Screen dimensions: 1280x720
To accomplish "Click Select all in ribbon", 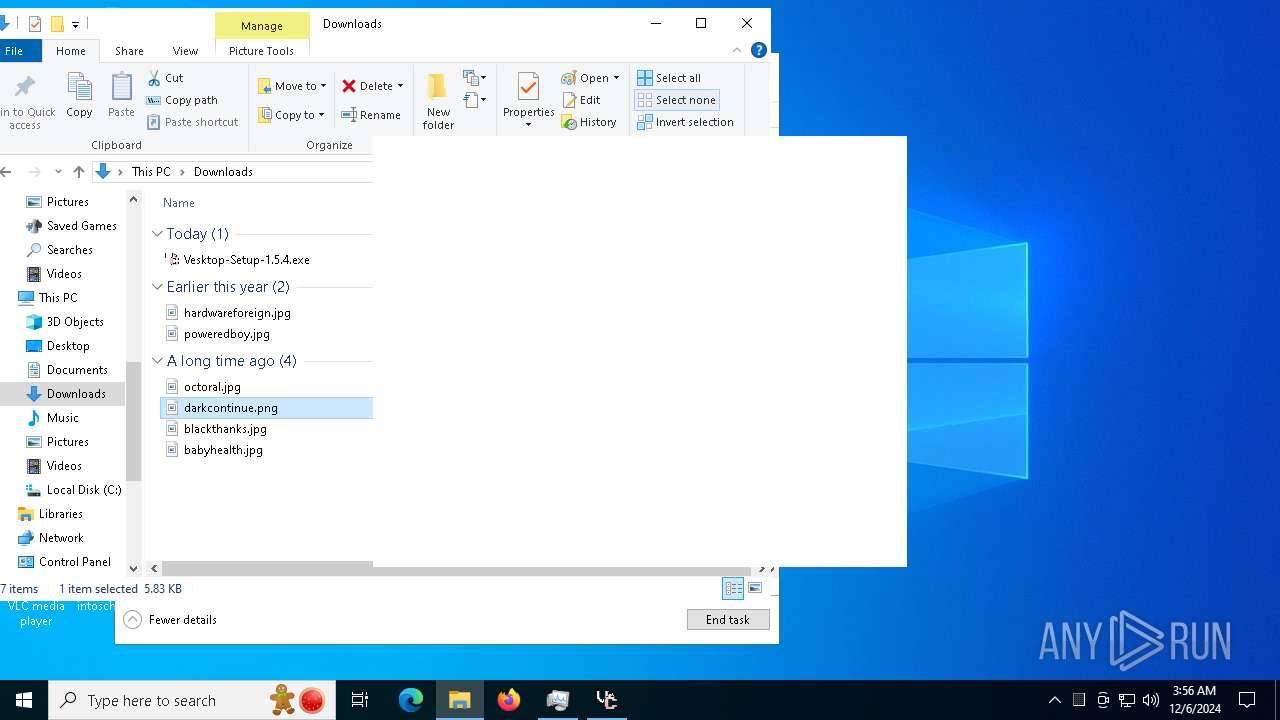I will [x=669, y=78].
